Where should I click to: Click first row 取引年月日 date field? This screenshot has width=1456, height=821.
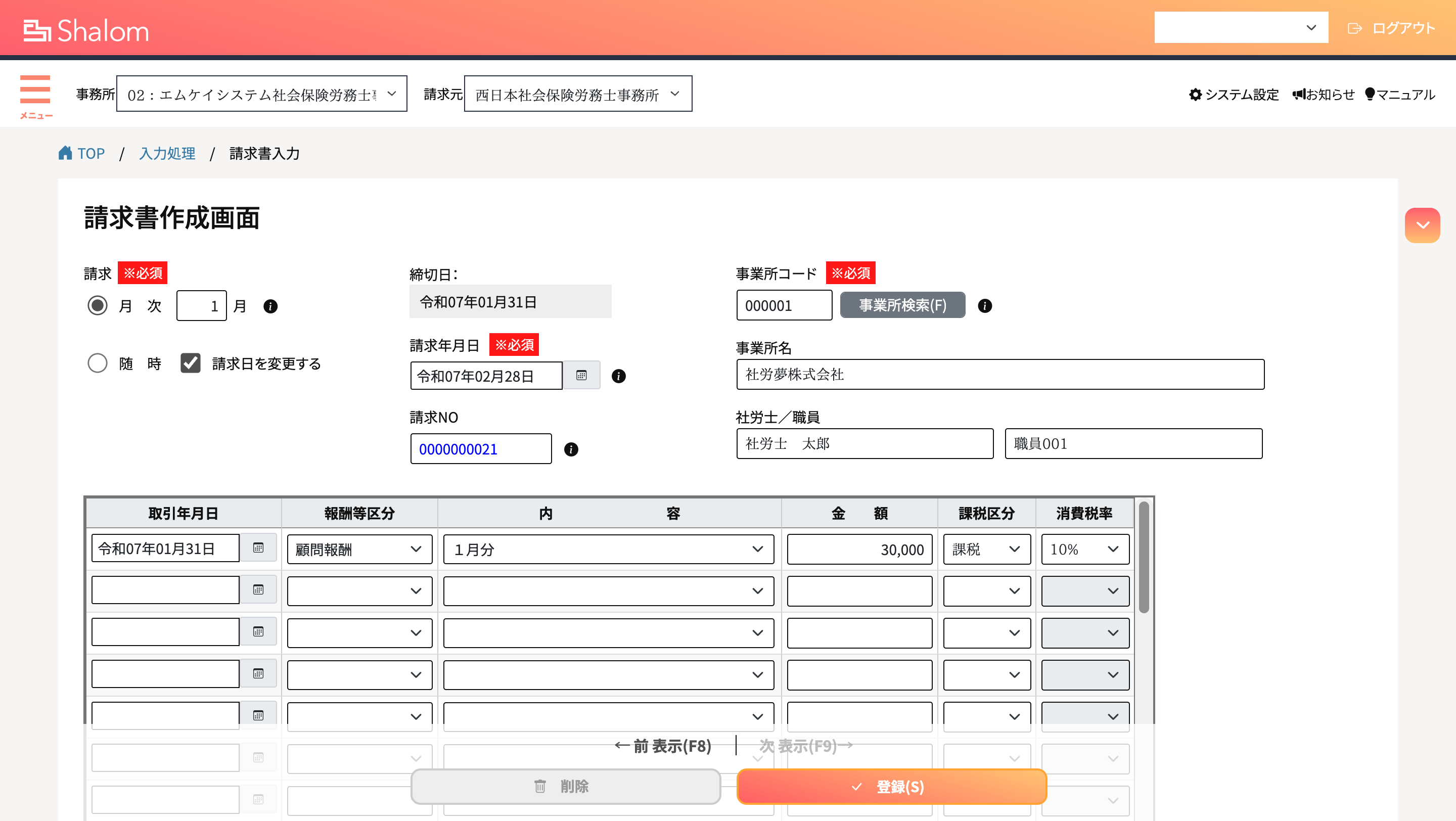[165, 548]
